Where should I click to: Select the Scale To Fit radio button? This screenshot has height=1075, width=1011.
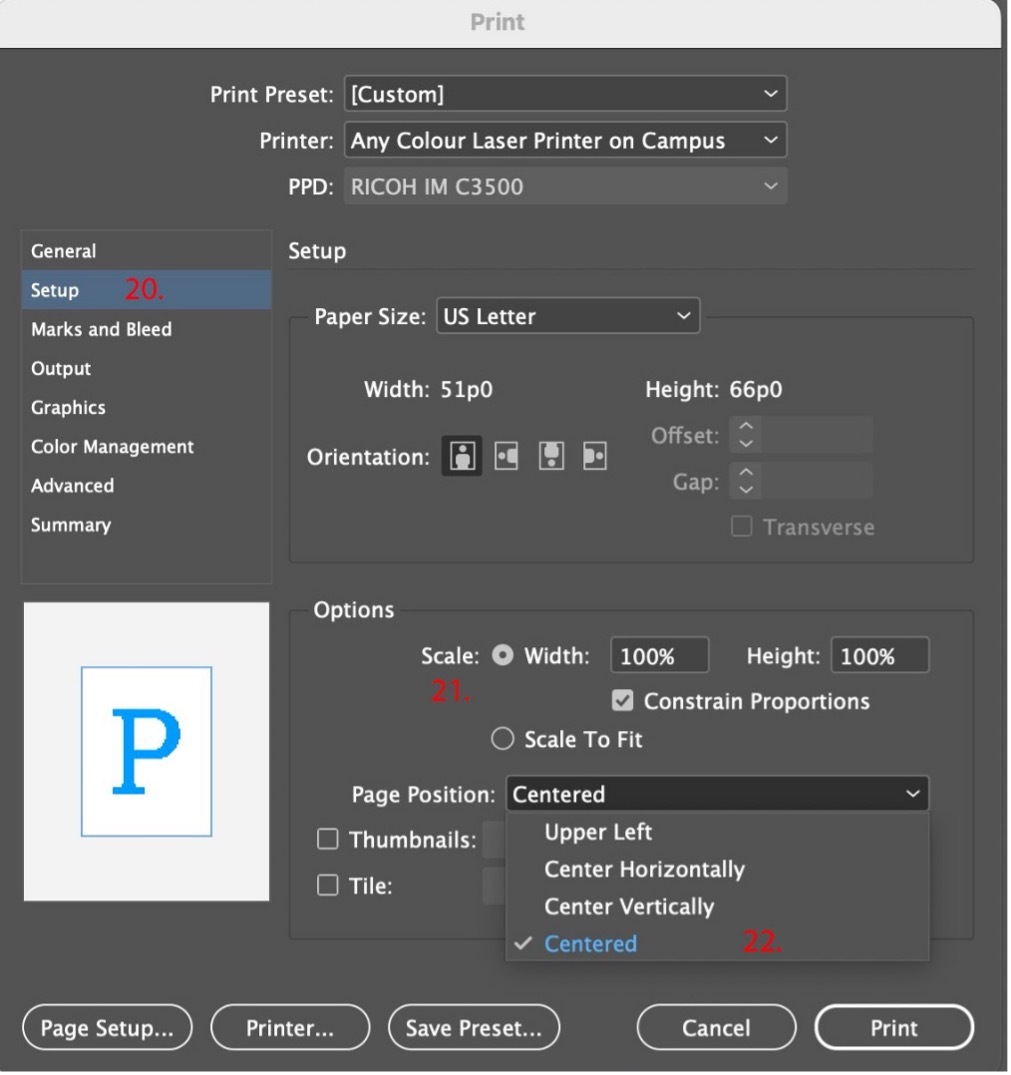(502, 740)
